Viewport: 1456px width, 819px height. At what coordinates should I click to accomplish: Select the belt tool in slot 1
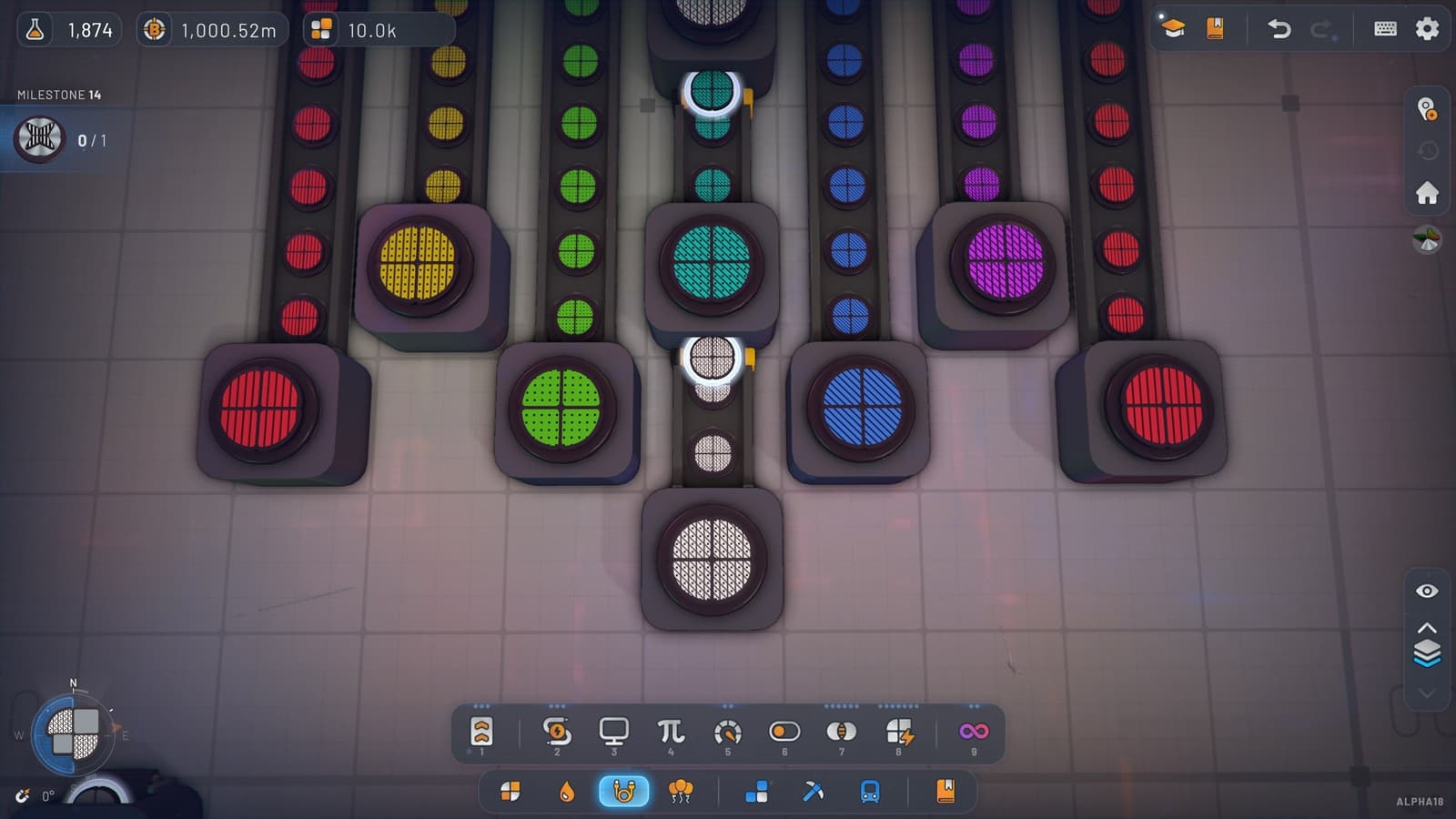pyautogui.click(x=481, y=731)
